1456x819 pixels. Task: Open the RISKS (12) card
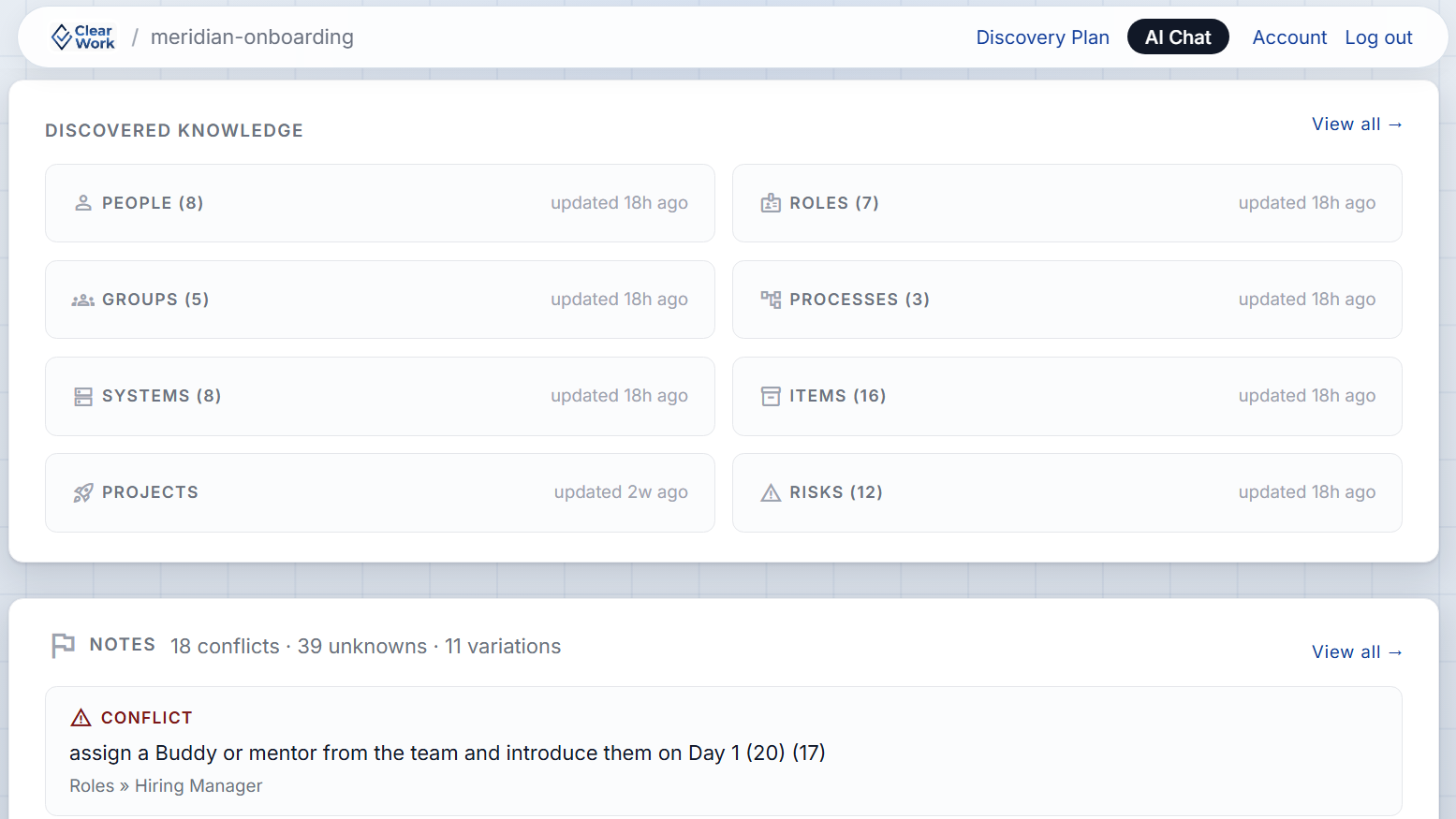pyautogui.click(x=1066, y=492)
